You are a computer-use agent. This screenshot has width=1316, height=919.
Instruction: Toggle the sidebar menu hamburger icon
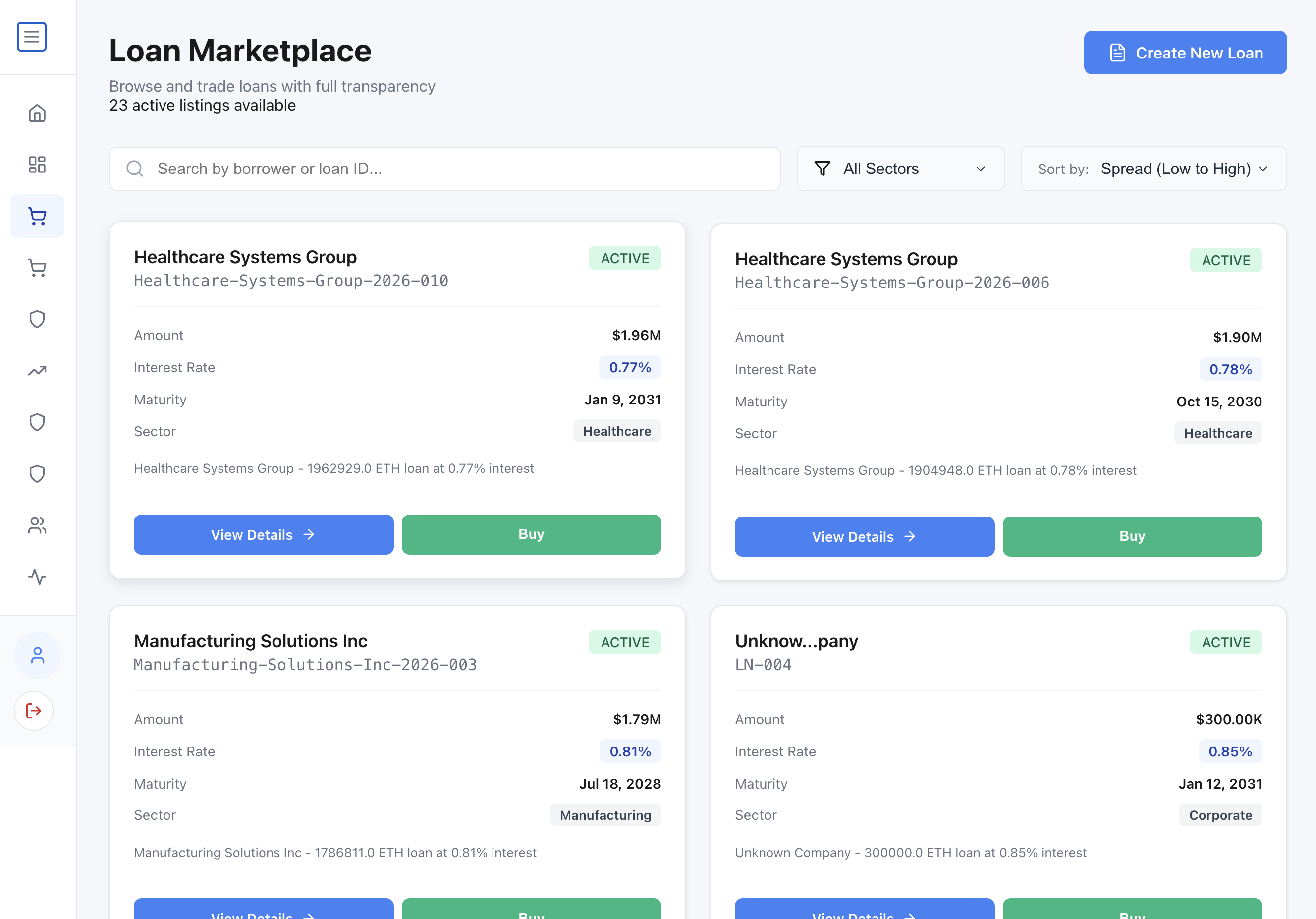pyautogui.click(x=32, y=37)
